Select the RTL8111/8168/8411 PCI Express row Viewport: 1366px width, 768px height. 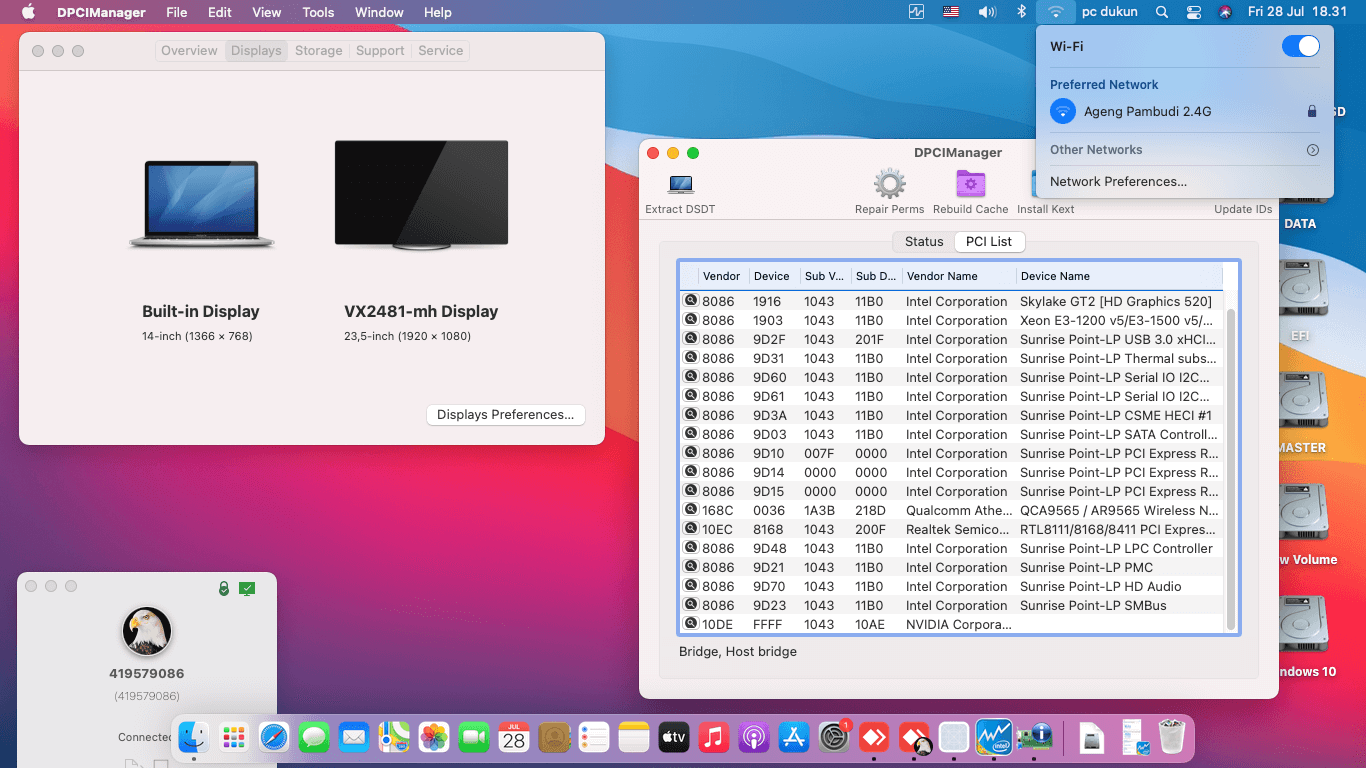pos(951,529)
